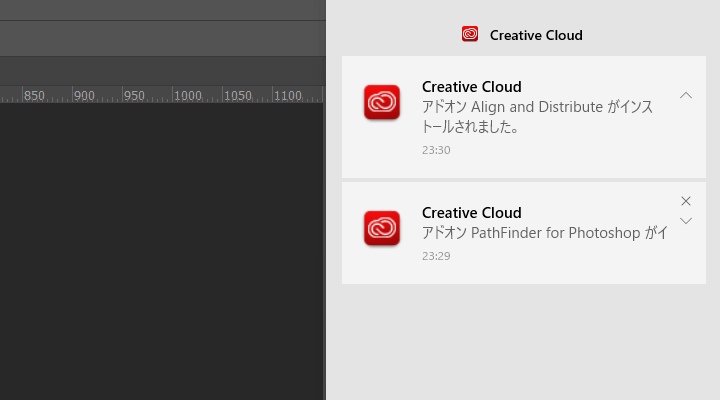
Task: Click the 1000 mark on Photoshop ruler
Action: click(187, 96)
